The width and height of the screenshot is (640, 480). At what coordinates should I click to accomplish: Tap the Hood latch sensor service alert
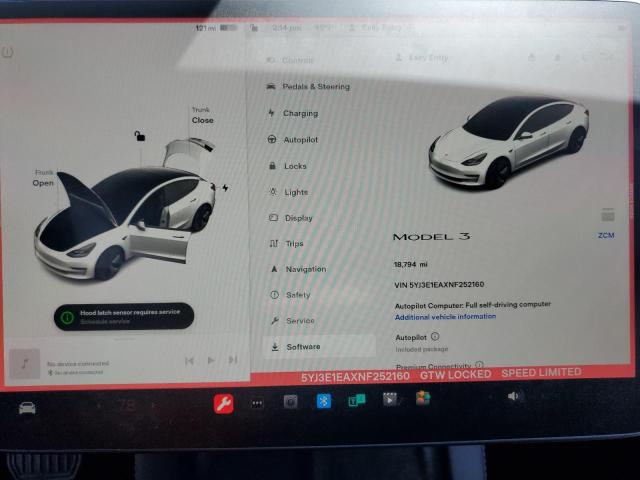[x=124, y=316]
